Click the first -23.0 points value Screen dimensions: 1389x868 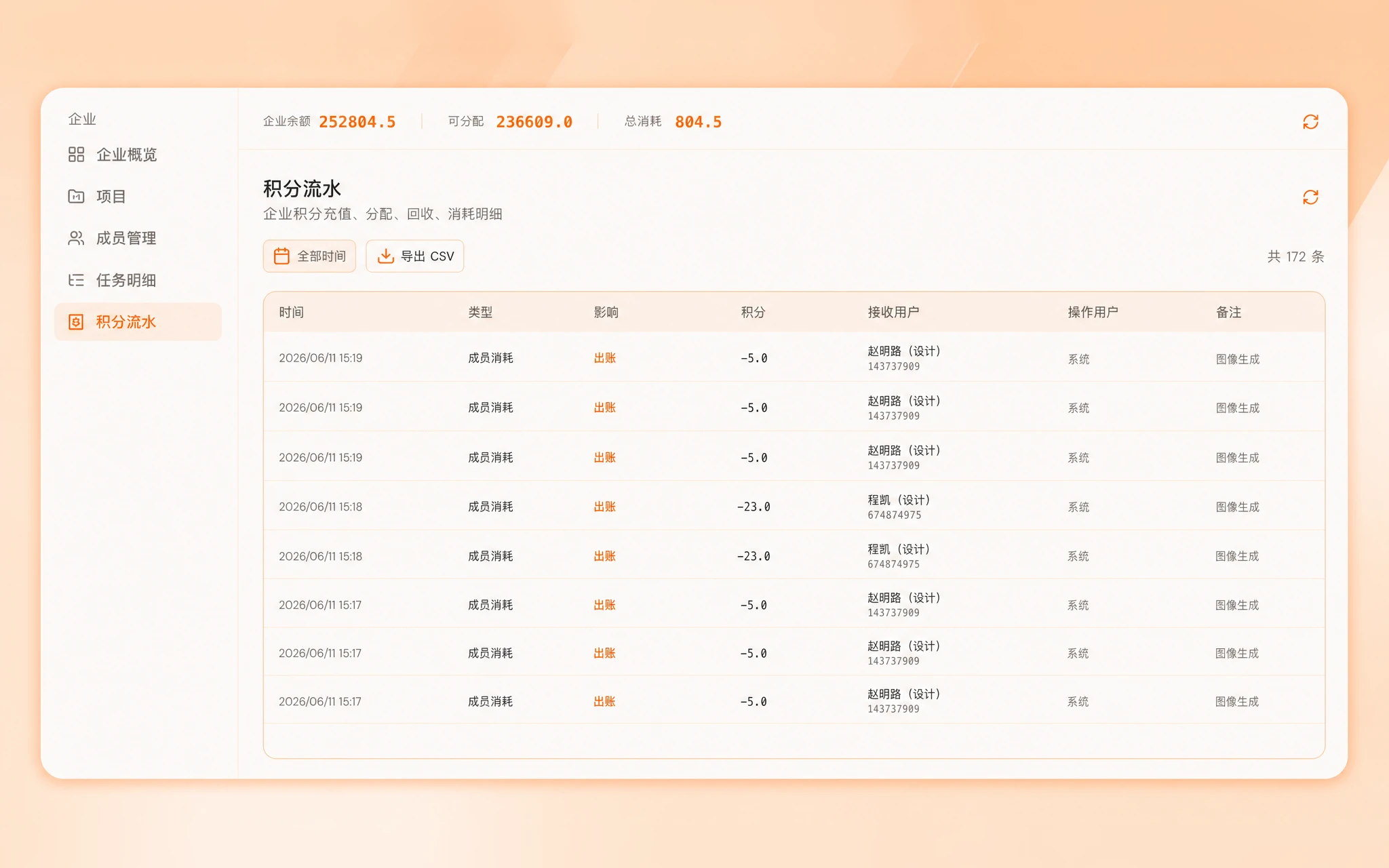click(754, 507)
